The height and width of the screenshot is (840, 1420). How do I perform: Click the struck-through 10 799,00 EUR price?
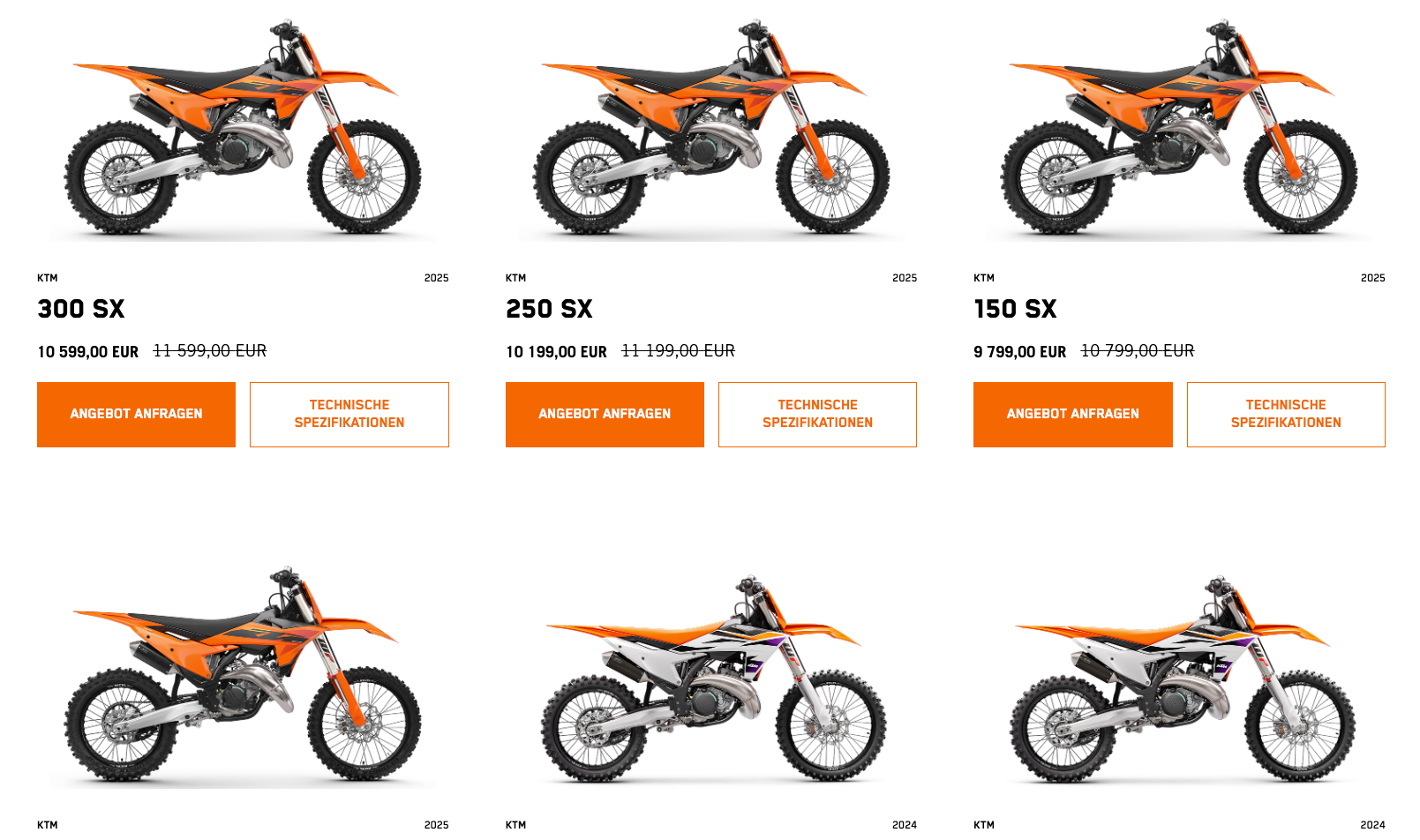[x=1138, y=350]
